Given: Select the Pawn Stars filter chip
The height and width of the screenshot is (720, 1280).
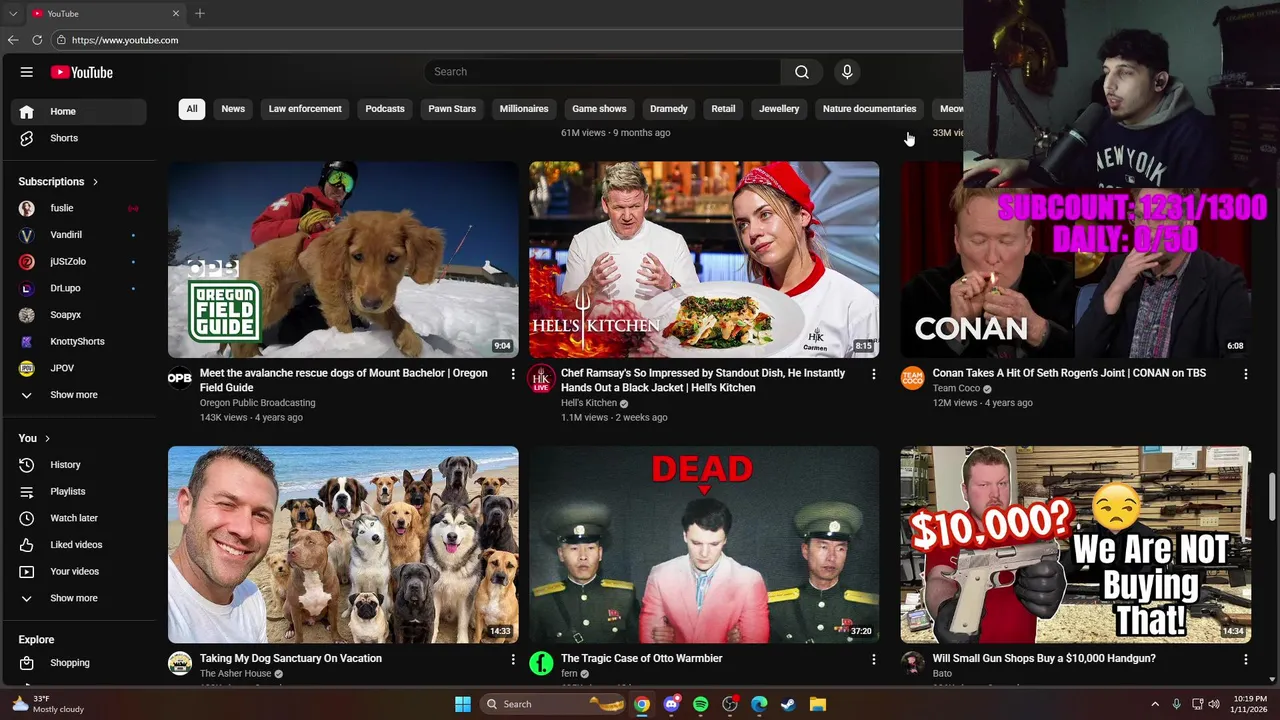Looking at the screenshot, I should (x=452, y=109).
